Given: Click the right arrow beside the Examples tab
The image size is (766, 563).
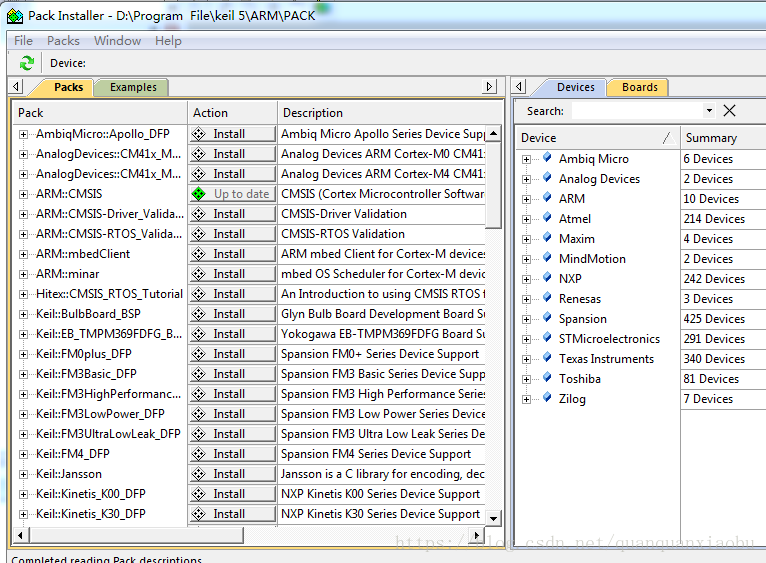Looking at the screenshot, I should click(x=489, y=87).
